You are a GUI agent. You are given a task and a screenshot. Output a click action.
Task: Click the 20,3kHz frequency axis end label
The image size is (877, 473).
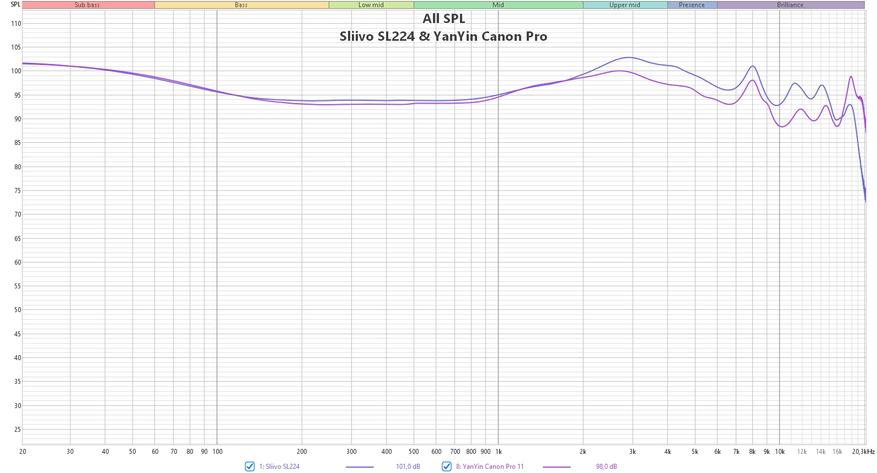click(x=863, y=451)
